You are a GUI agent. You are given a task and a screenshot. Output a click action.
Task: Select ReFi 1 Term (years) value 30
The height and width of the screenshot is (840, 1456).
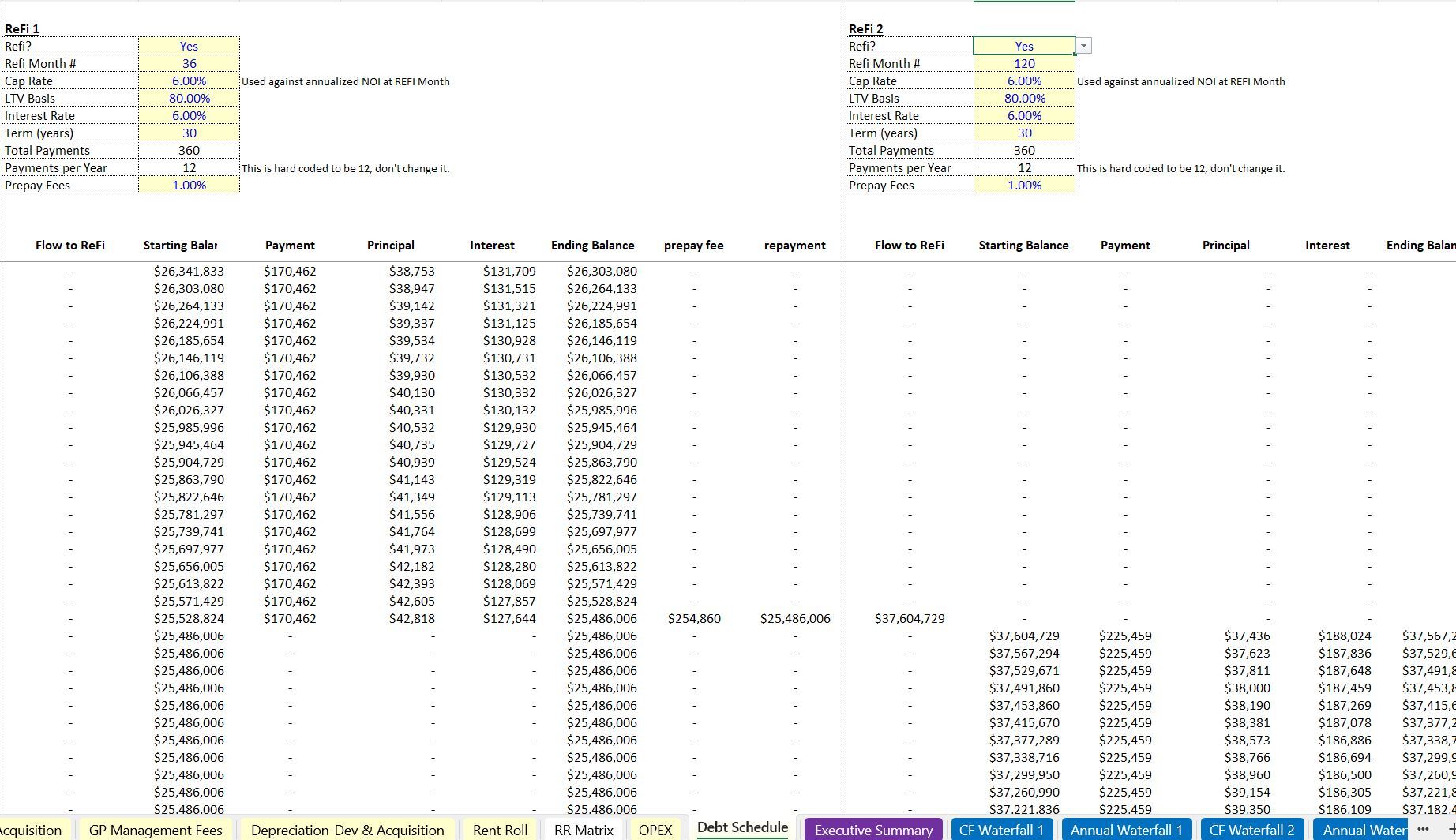point(189,133)
